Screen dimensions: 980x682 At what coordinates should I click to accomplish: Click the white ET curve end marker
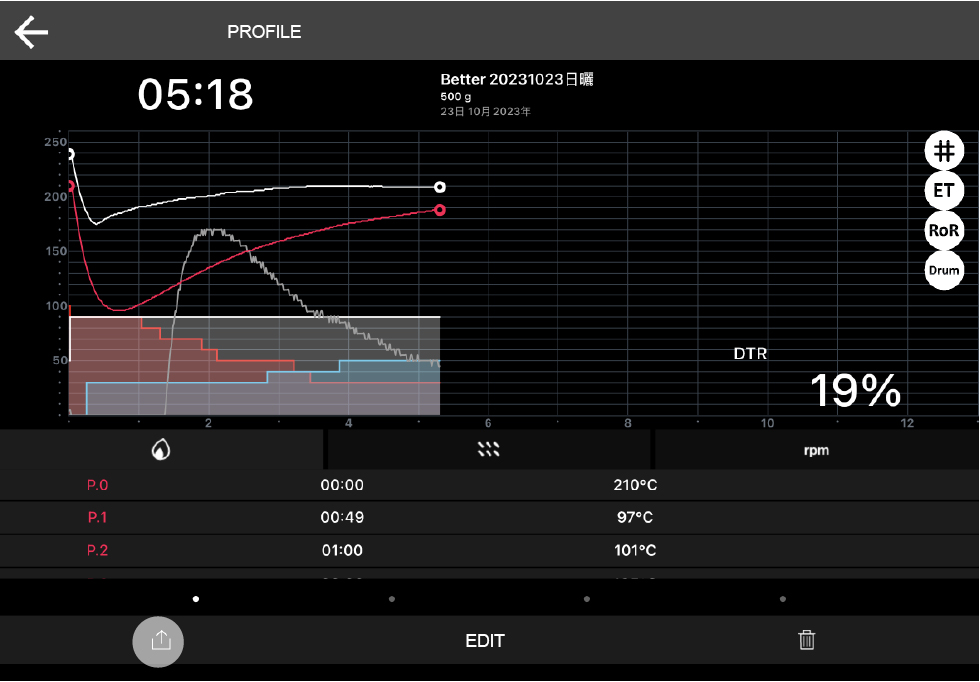click(439, 187)
